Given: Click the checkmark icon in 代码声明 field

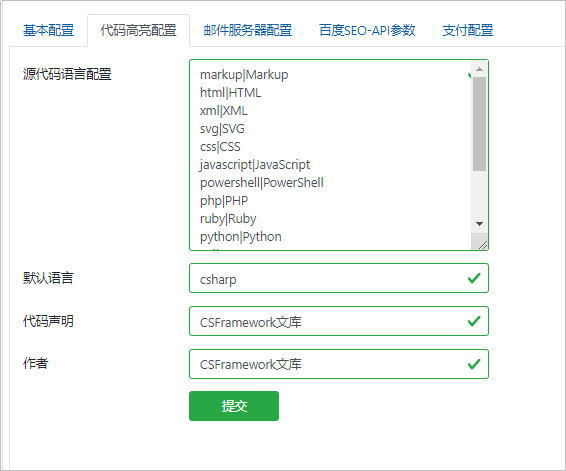Looking at the screenshot, I should [x=474, y=321].
